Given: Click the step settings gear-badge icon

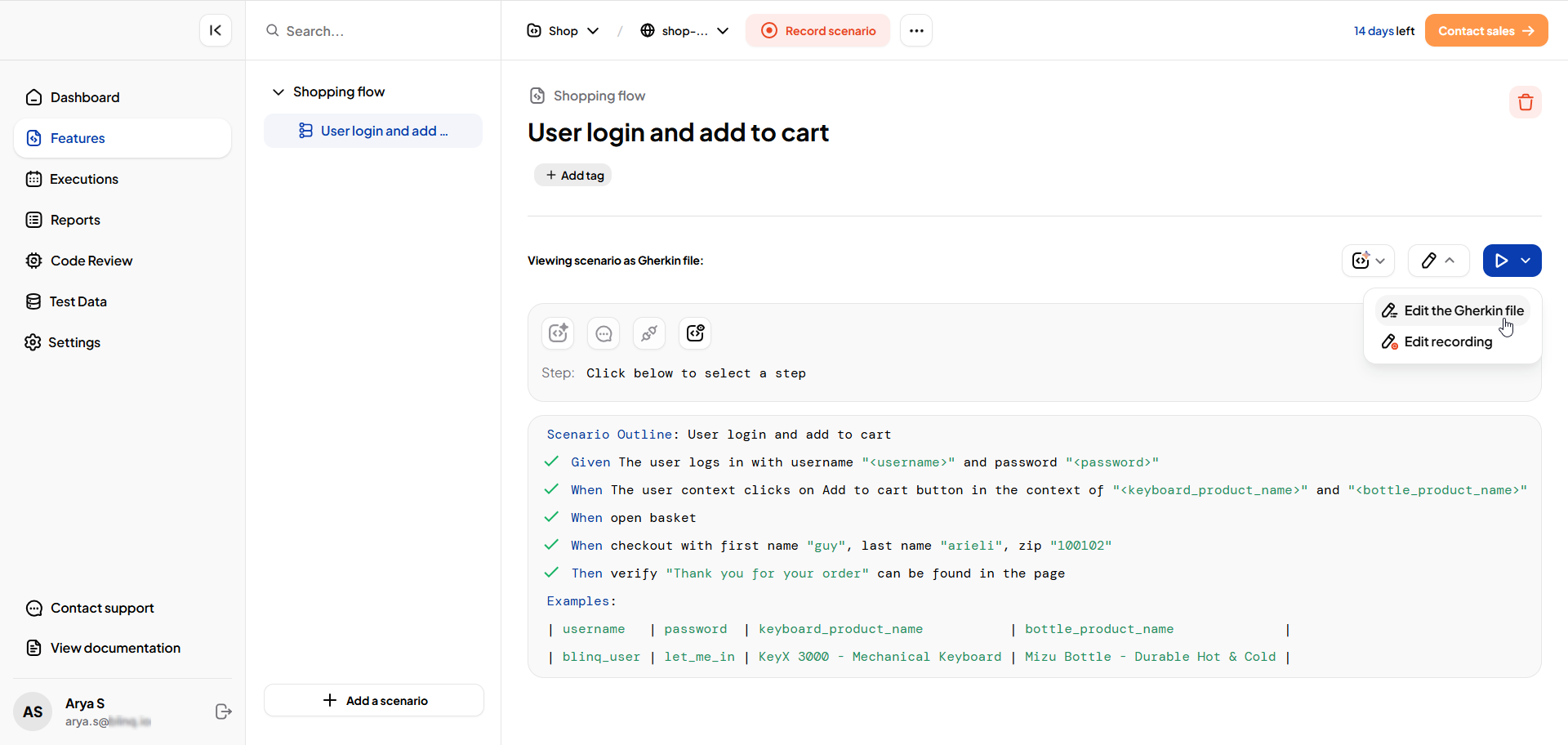Looking at the screenshot, I should 695,332.
